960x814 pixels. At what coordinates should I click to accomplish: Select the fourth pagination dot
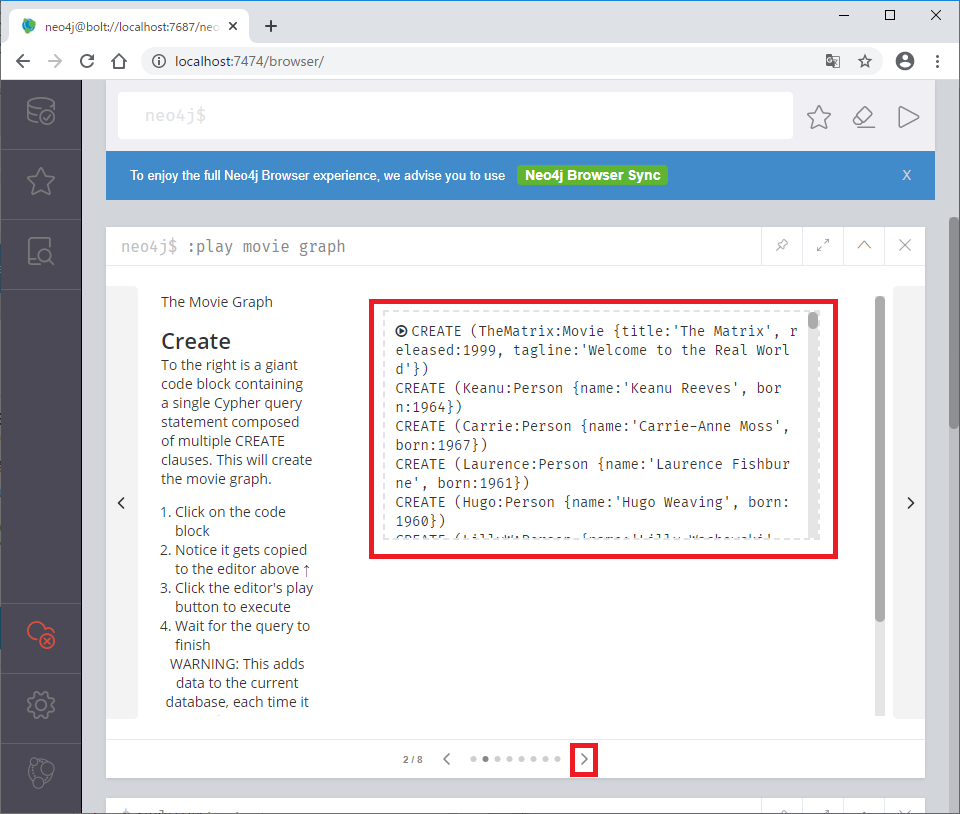point(509,759)
